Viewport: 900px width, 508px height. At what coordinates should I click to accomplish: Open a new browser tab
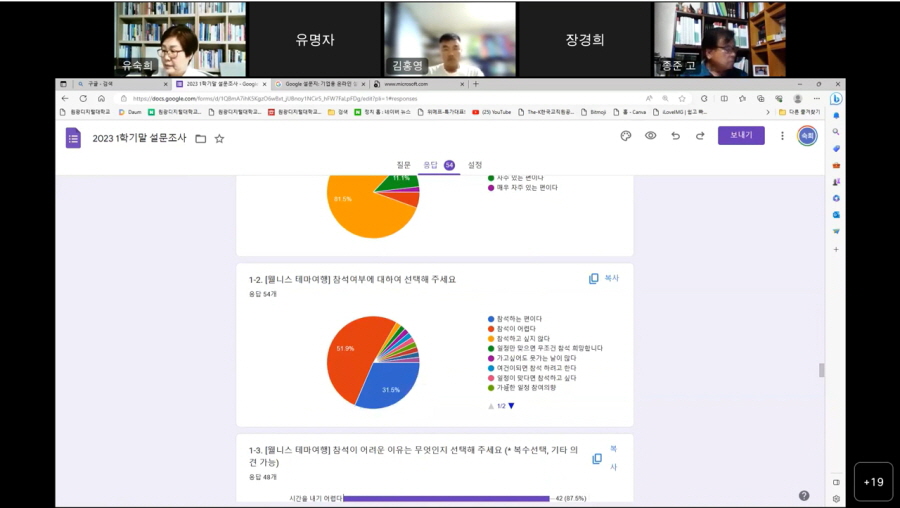point(475,84)
